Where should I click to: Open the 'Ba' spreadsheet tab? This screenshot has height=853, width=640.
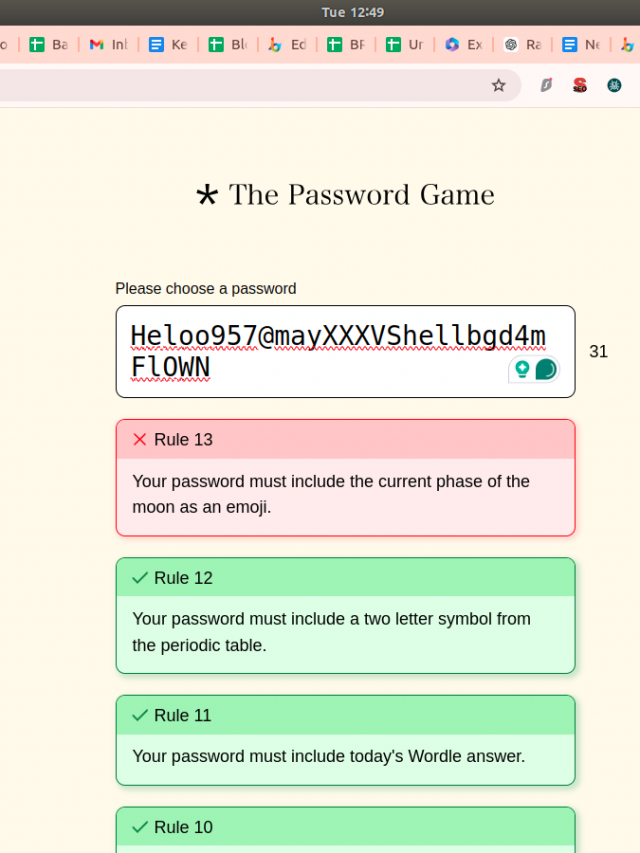(48, 45)
